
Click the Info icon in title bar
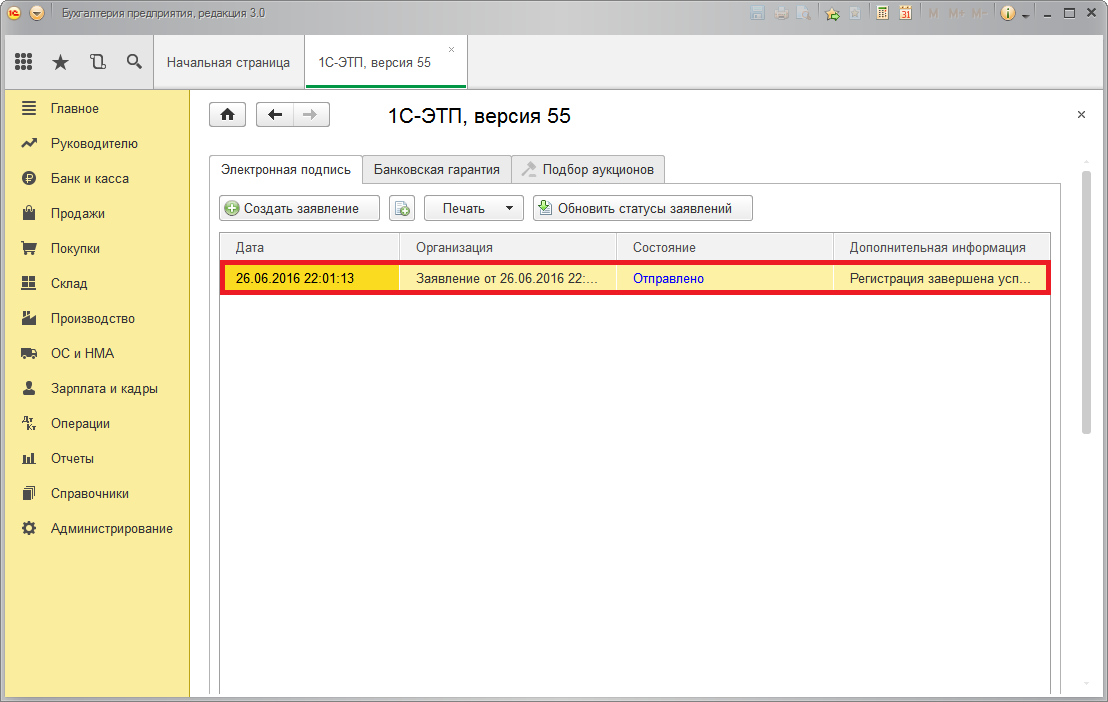(1007, 13)
